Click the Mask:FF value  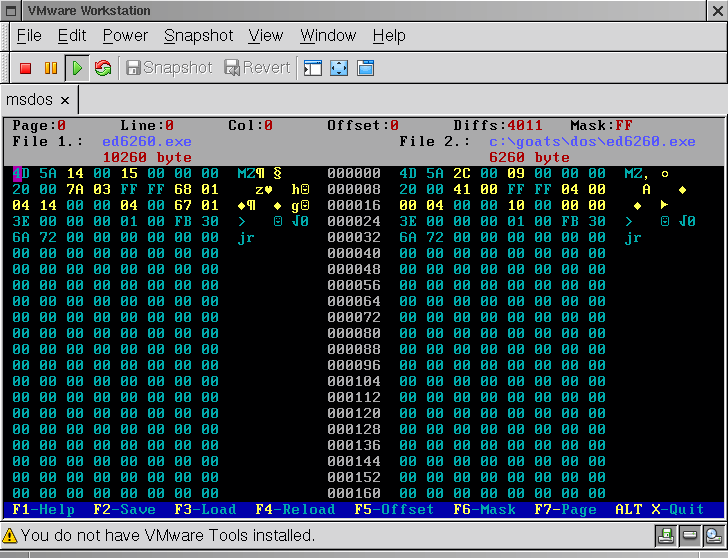[x=601, y=125]
